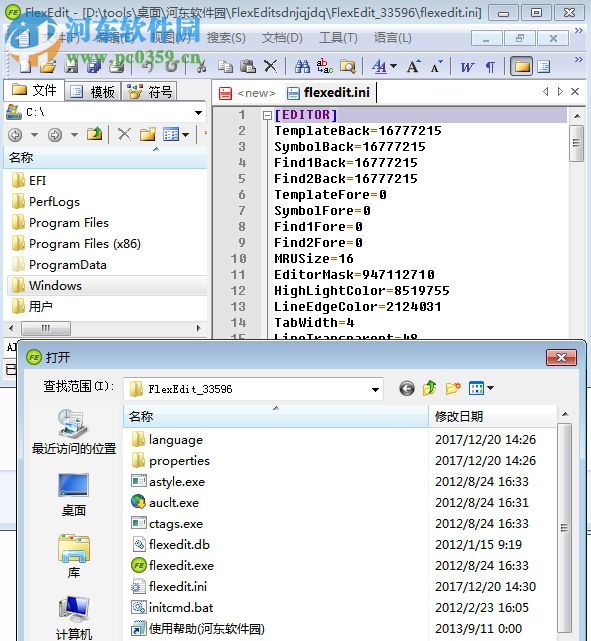Expand menu bar overflow chevron
This screenshot has height=641, width=591.
pos(578,31)
